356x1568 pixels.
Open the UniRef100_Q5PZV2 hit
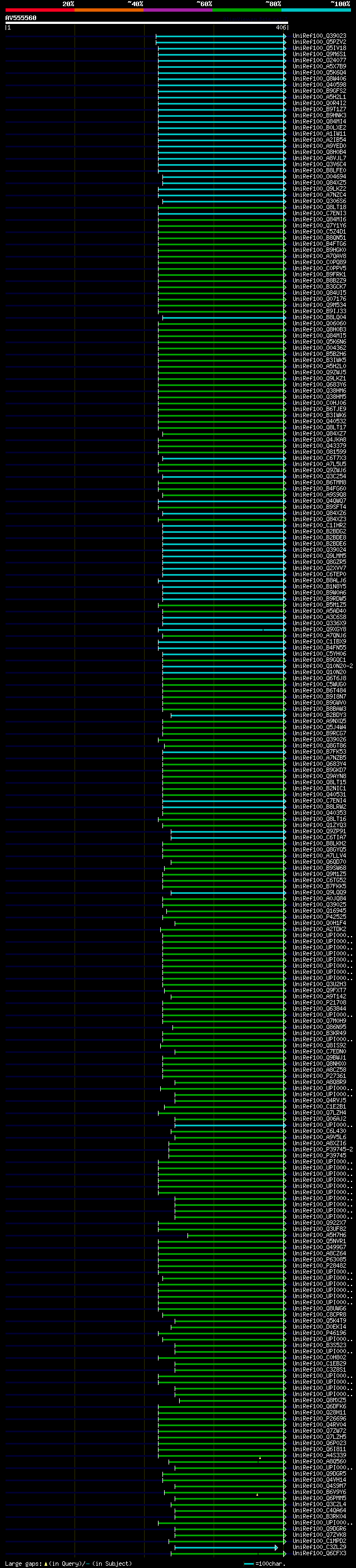click(319, 42)
